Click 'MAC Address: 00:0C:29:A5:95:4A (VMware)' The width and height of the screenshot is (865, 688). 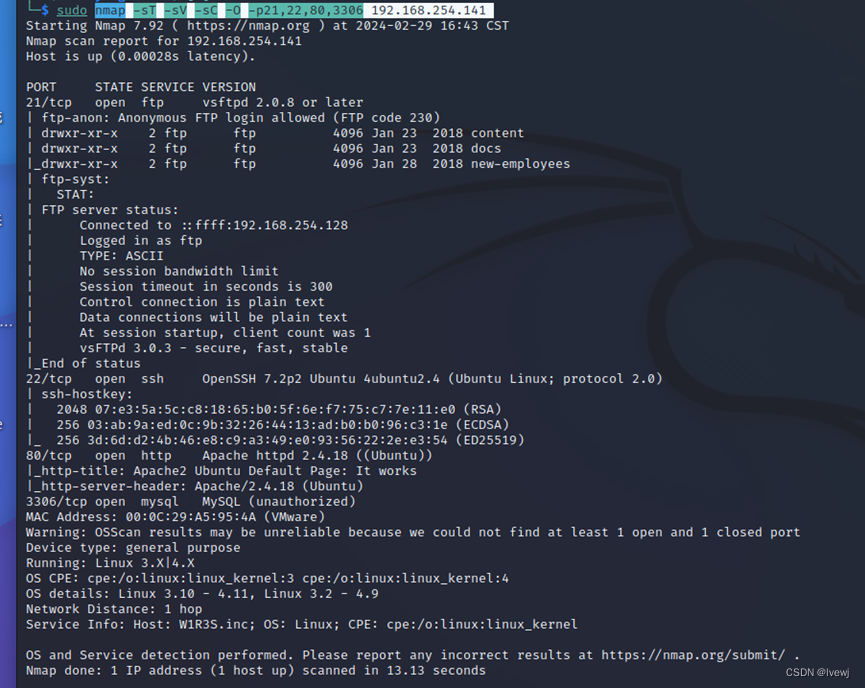pyautogui.click(x=175, y=518)
